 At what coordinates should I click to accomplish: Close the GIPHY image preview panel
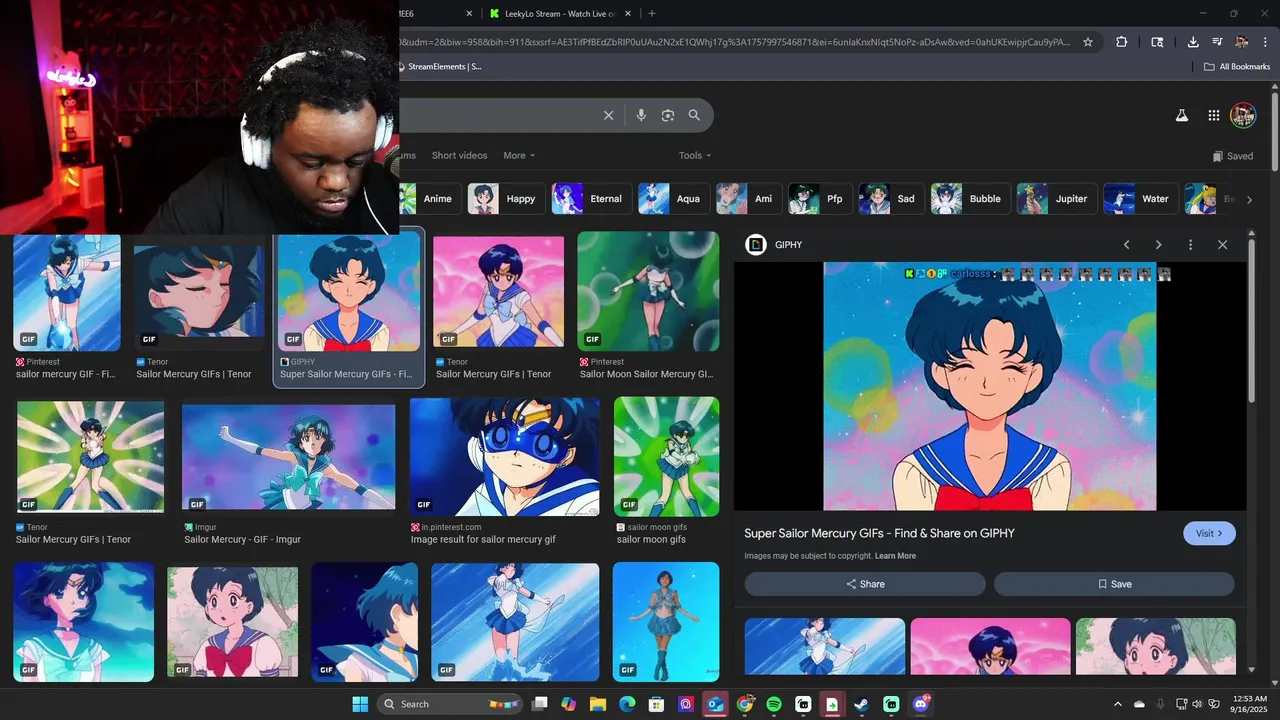[x=1222, y=245]
